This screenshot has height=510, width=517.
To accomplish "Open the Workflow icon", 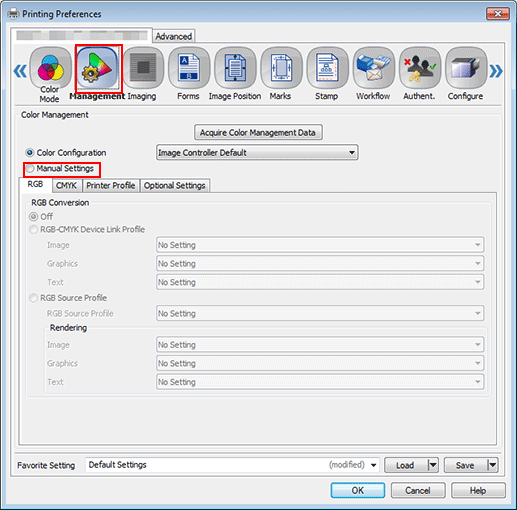I will tap(374, 68).
